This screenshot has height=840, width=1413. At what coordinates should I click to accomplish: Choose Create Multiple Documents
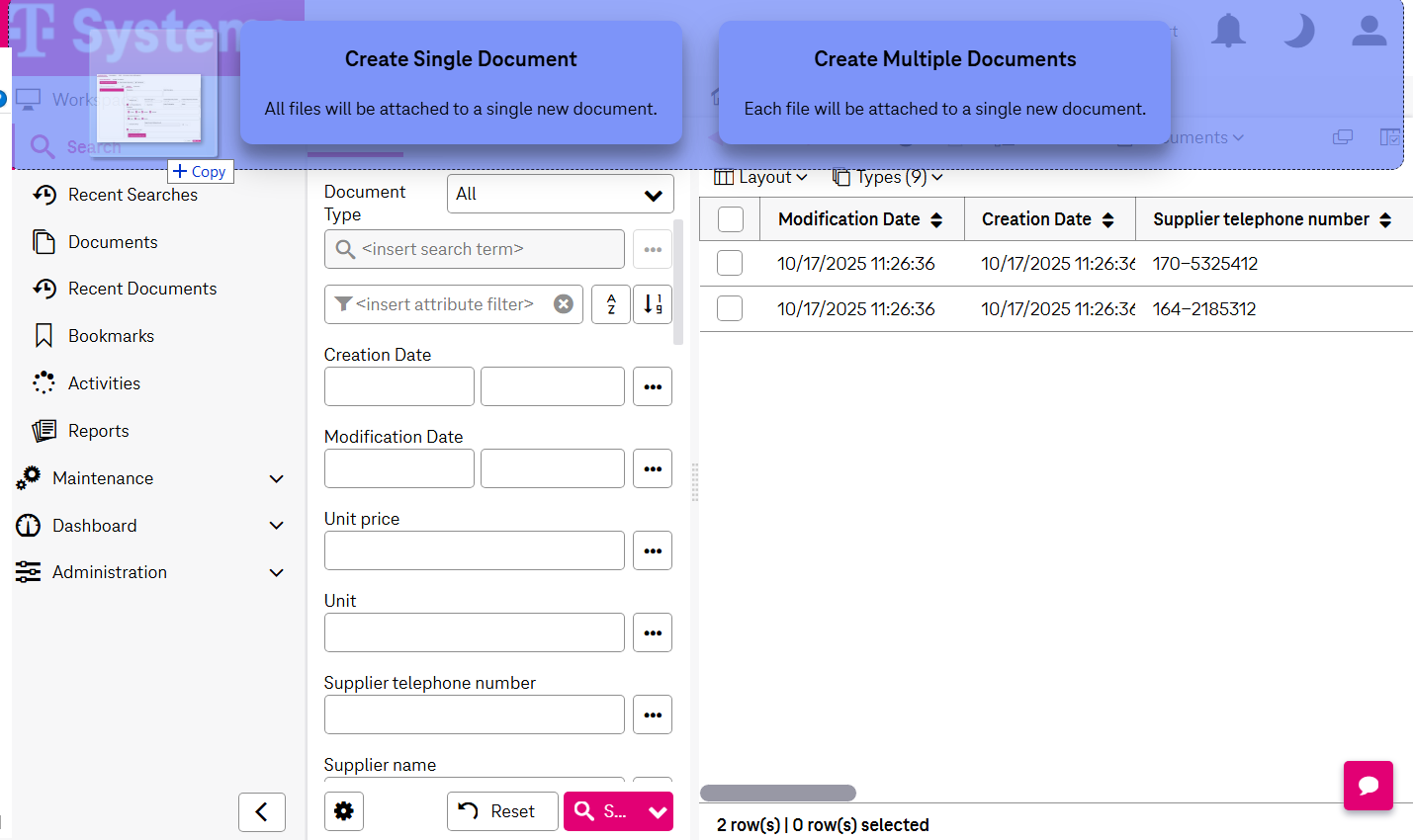945,83
